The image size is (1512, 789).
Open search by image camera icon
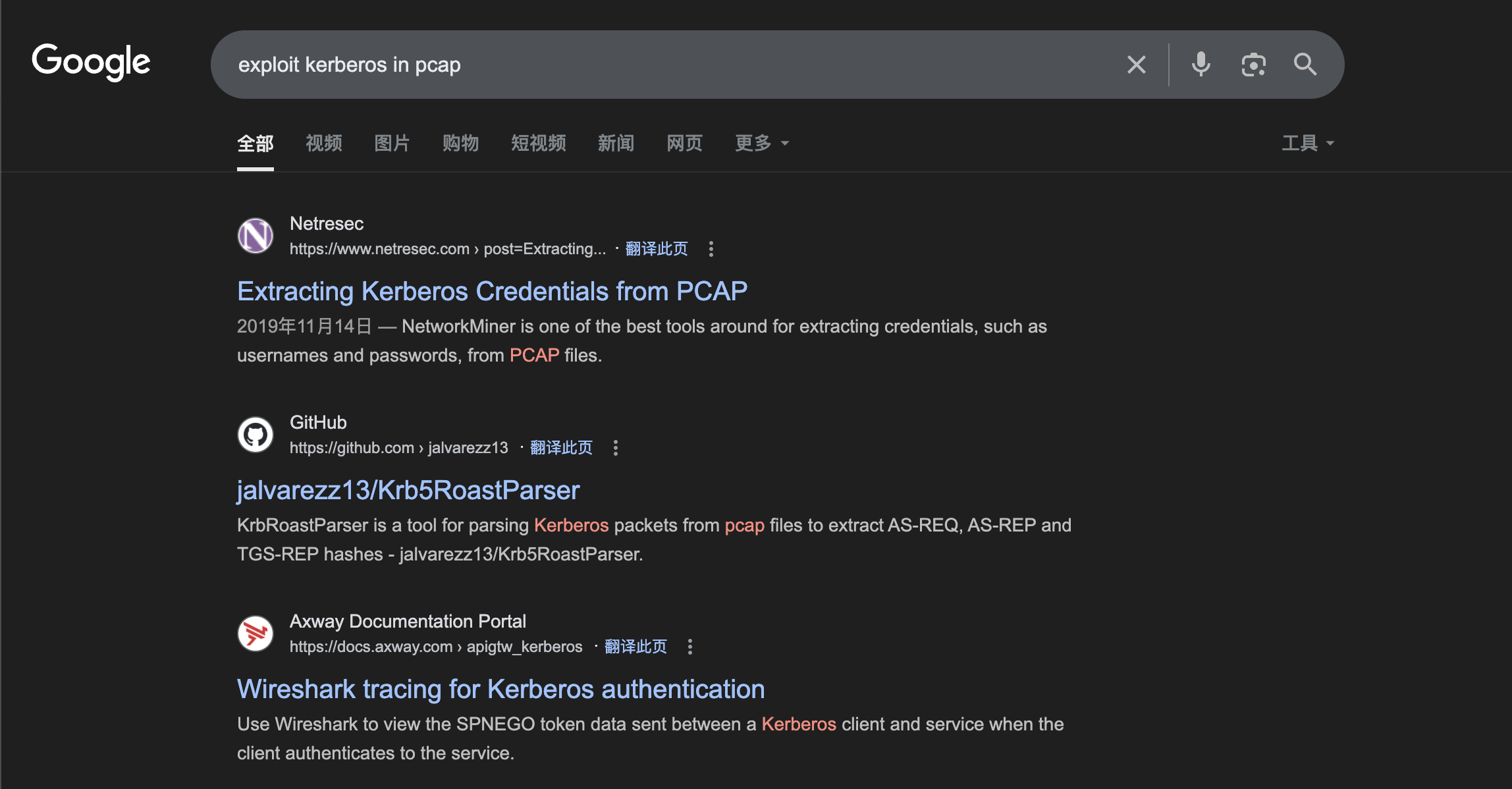click(1253, 65)
